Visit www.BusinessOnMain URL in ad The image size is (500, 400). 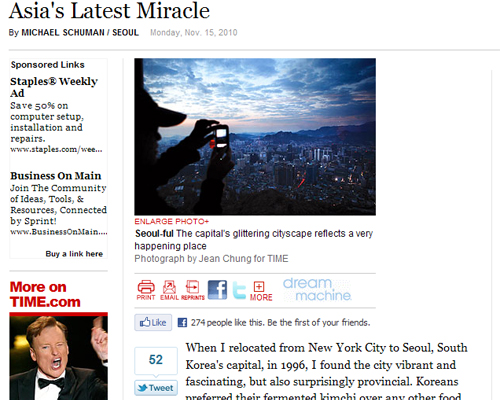point(59,232)
